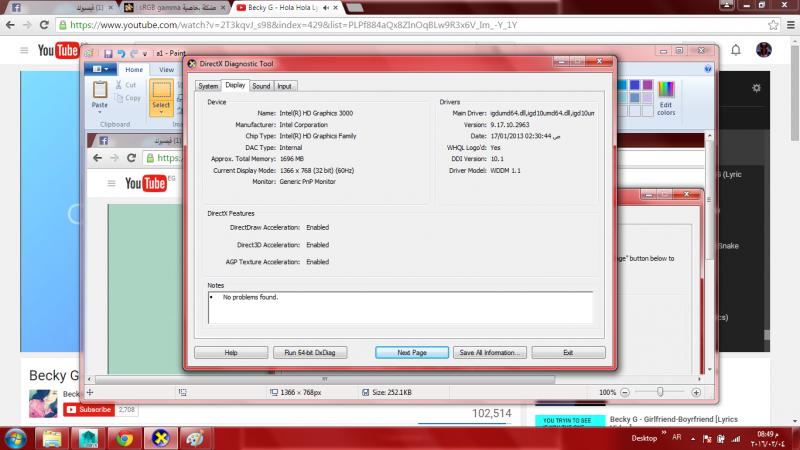
Task: Click the taskbar clock
Action: click(x=767, y=439)
